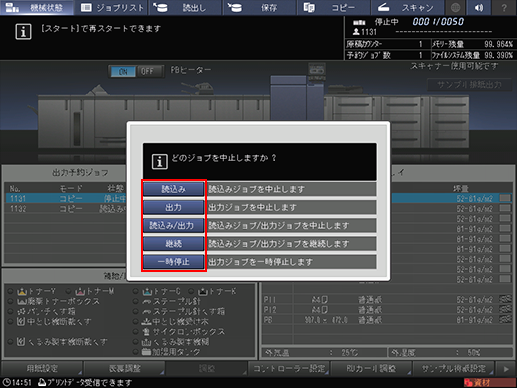Click the ファイルシステム残量 readout
The width and height of the screenshot is (517, 388).
click(472, 55)
